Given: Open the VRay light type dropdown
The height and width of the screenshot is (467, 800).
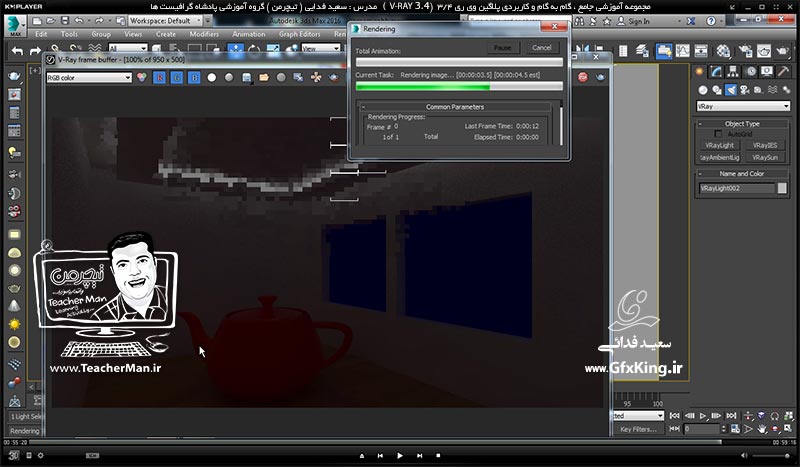Looking at the screenshot, I should (x=743, y=106).
